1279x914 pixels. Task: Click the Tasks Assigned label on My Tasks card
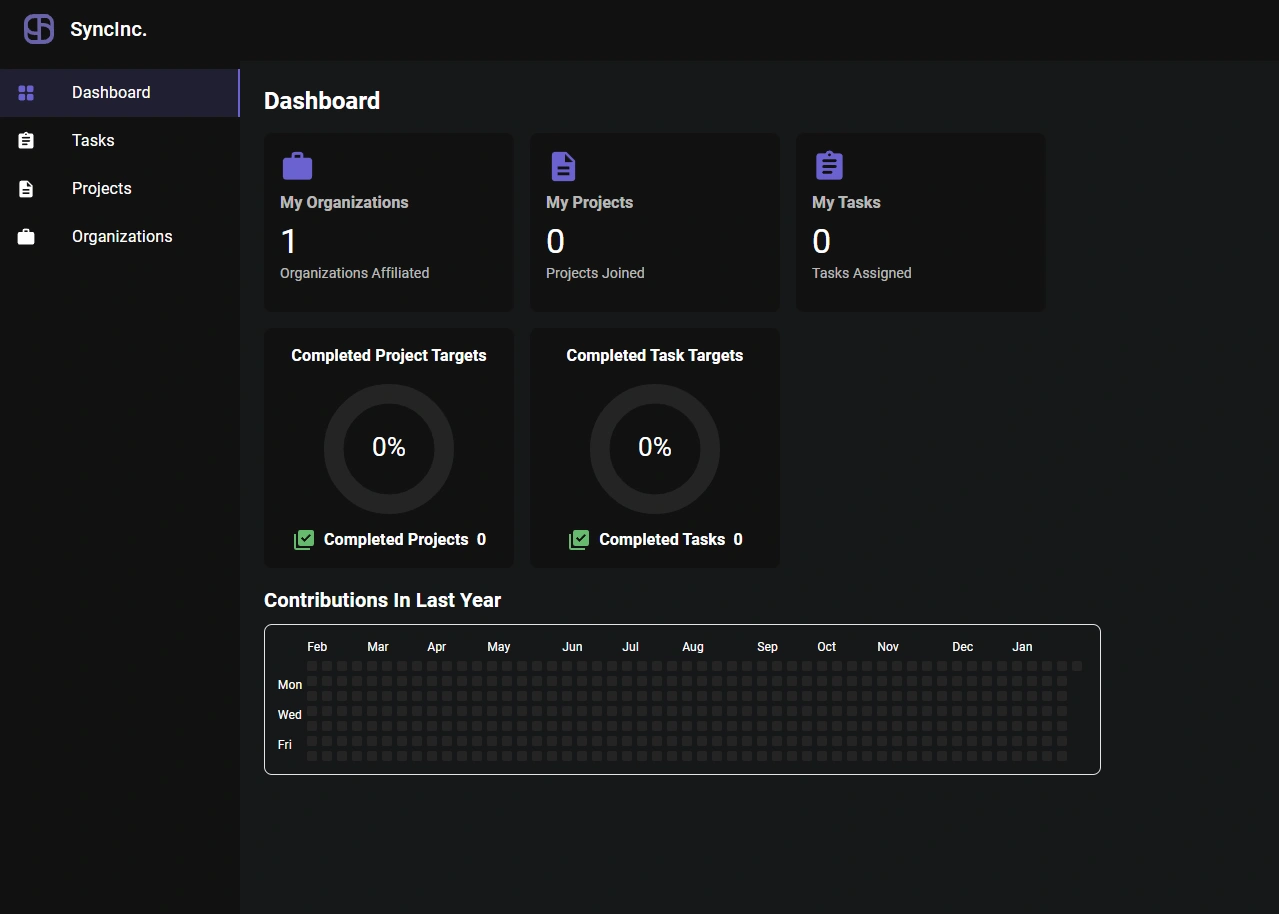pyautogui.click(x=861, y=273)
